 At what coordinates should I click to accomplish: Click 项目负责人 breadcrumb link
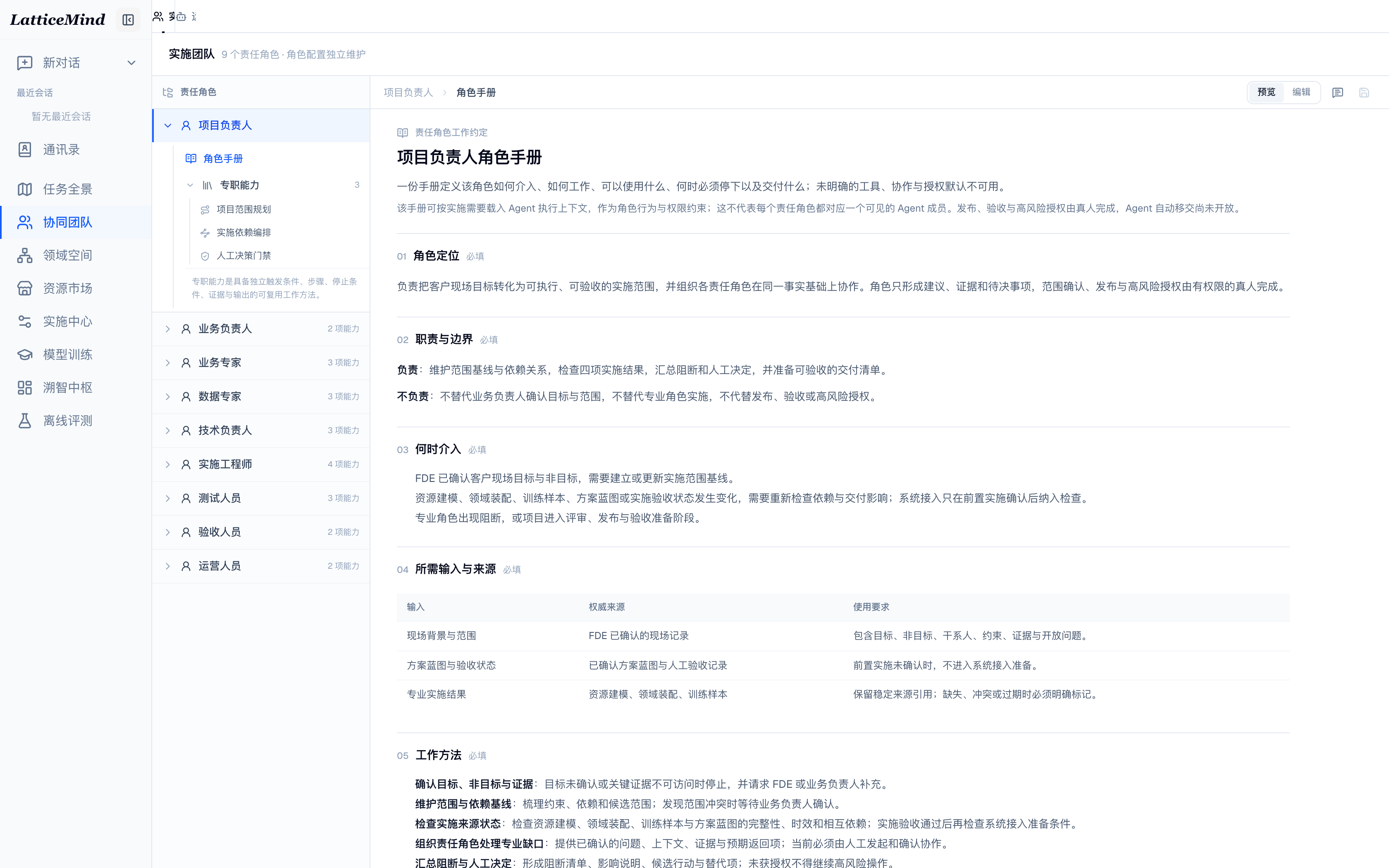[x=408, y=93]
